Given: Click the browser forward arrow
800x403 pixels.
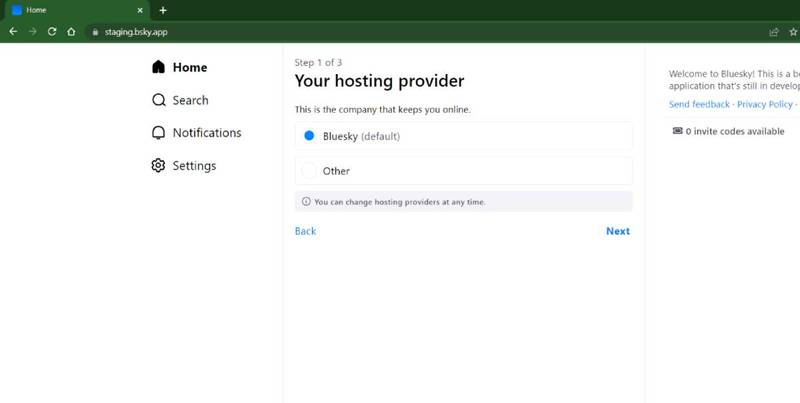Looking at the screenshot, I should (x=33, y=32).
